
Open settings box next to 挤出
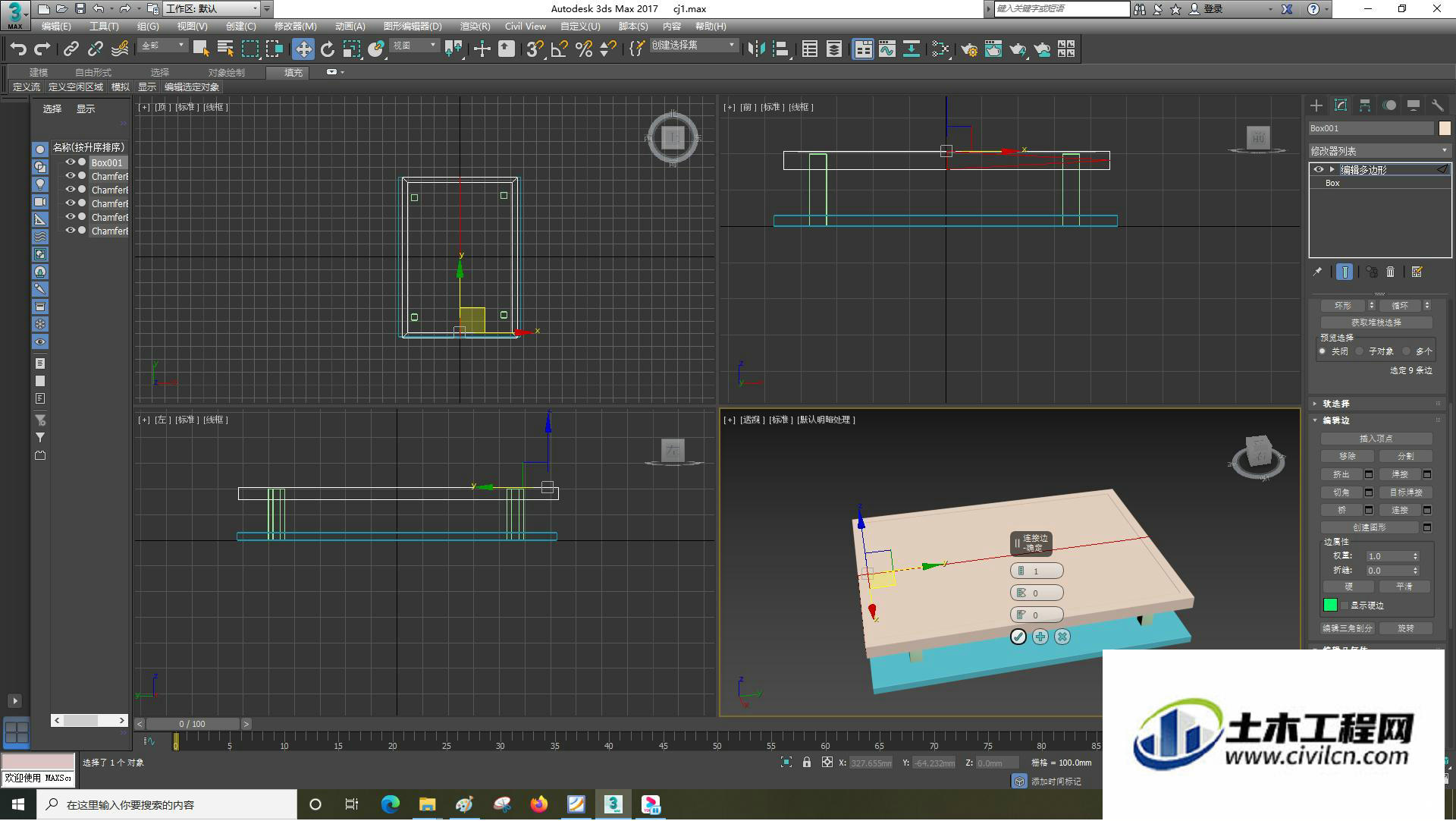click(1370, 474)
